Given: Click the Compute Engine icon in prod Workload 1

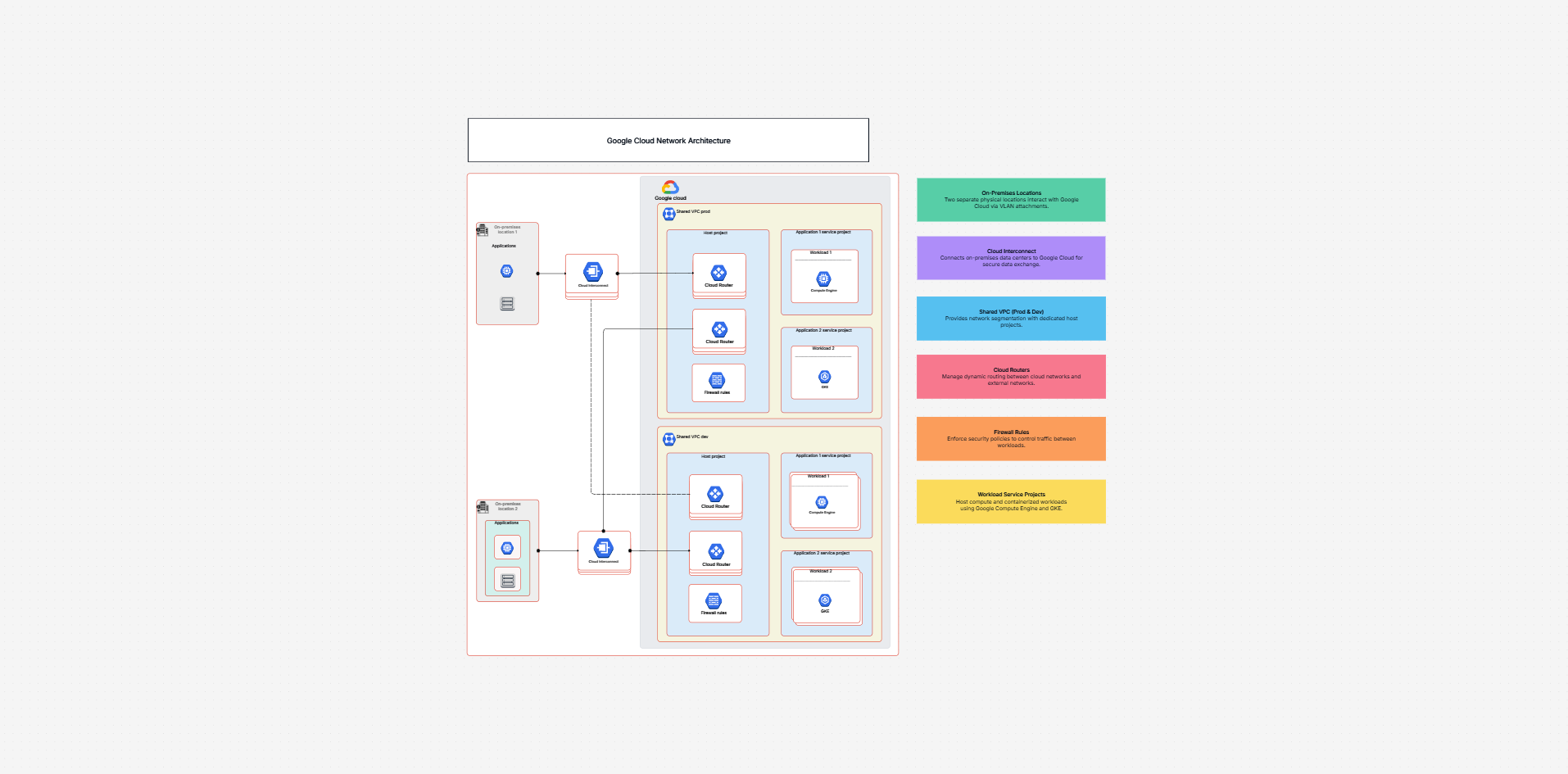Looking at the screenshot, I should pos(823,279).
